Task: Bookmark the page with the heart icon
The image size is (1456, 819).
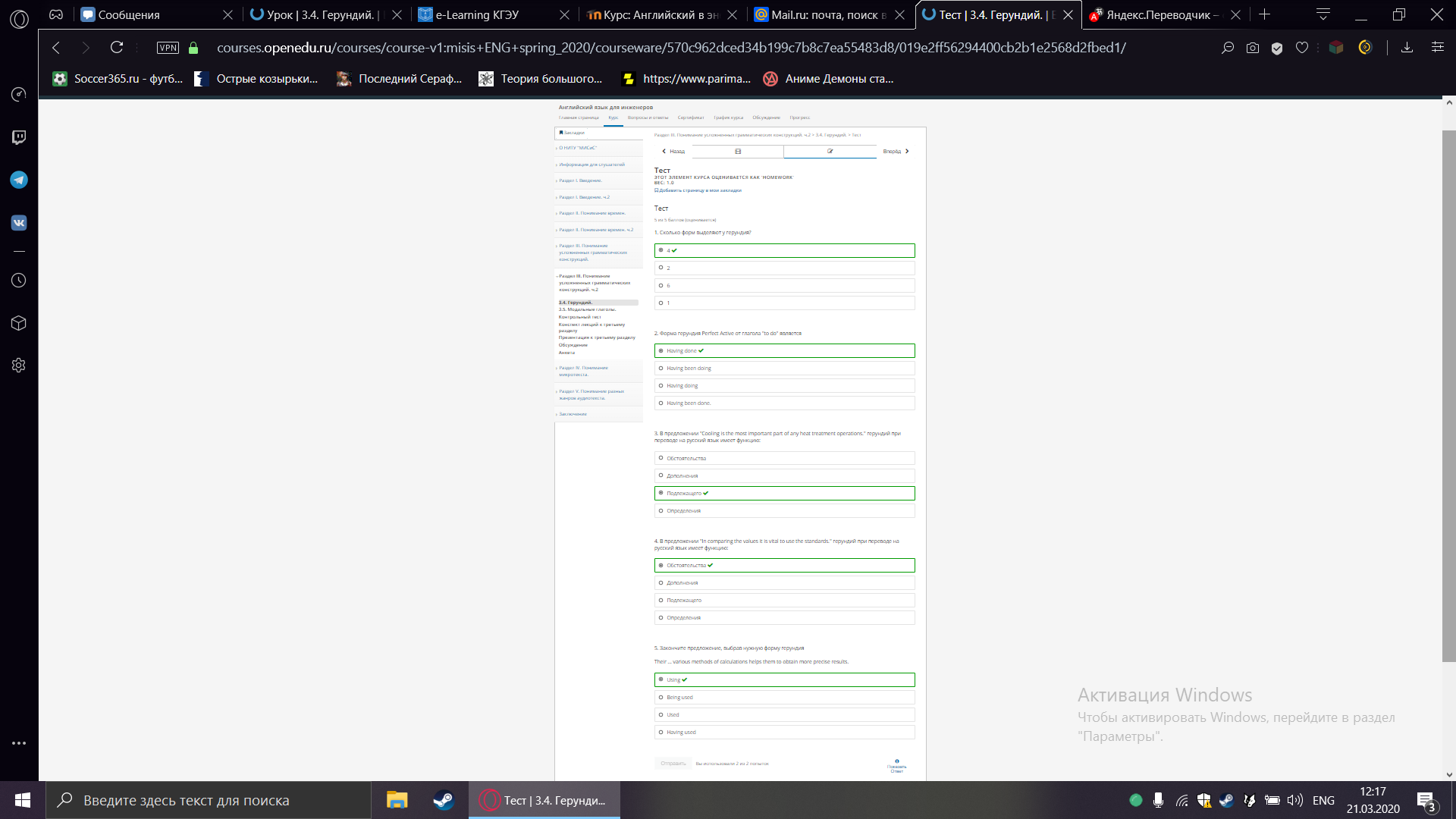Action: pyautogui.click(x=1302, y=48)
